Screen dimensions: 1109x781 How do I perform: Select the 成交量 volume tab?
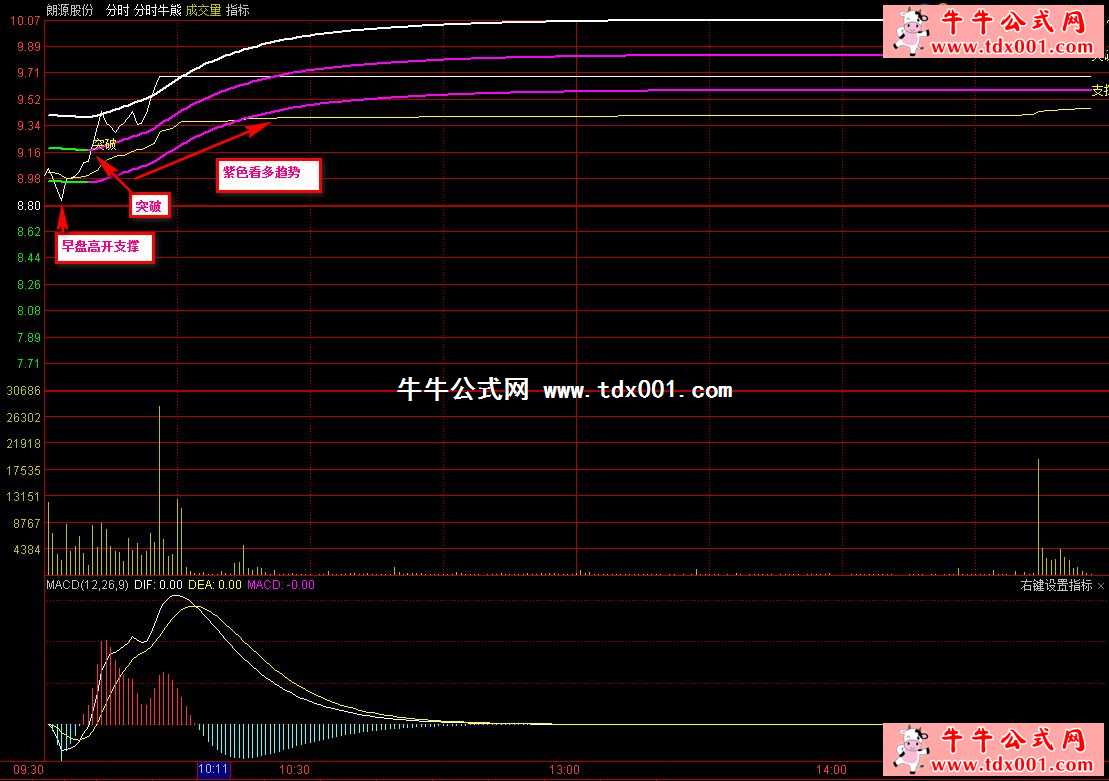(x=203, y=10)
